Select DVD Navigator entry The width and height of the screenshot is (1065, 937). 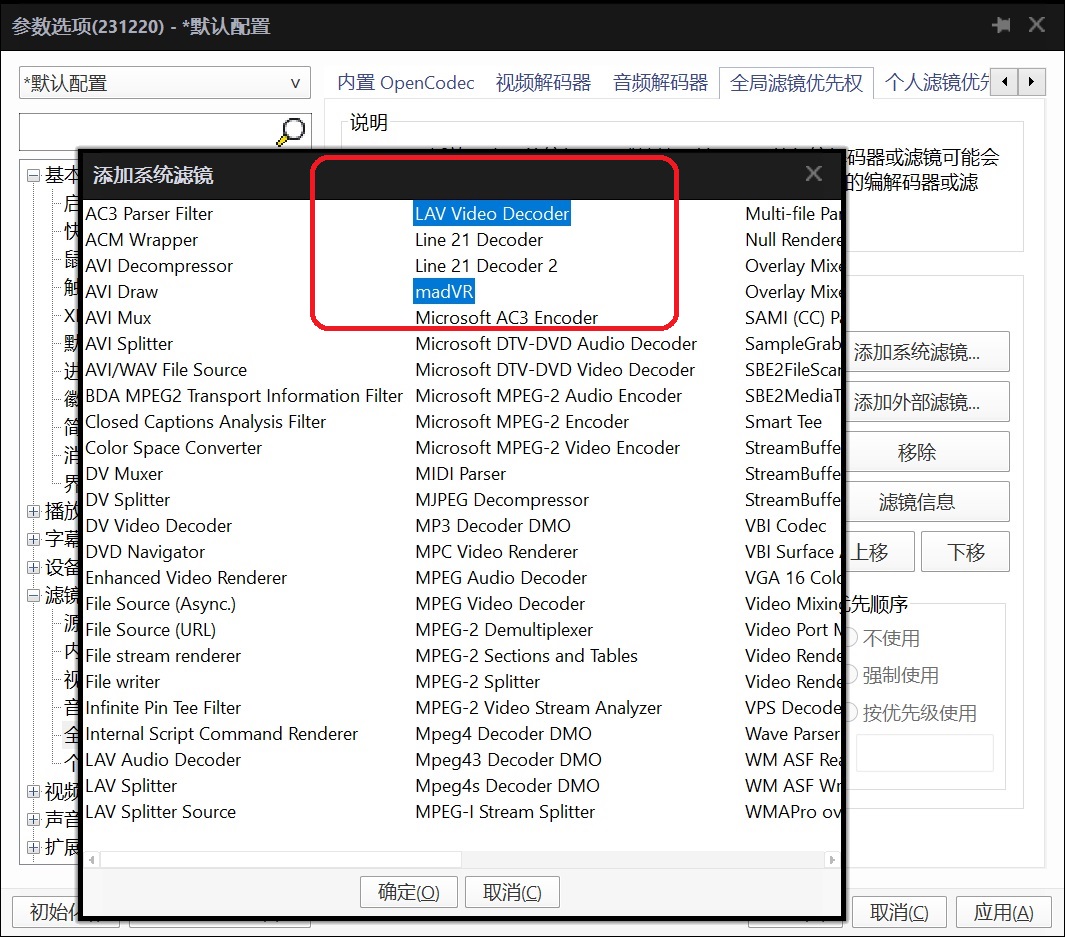[145, 552]
